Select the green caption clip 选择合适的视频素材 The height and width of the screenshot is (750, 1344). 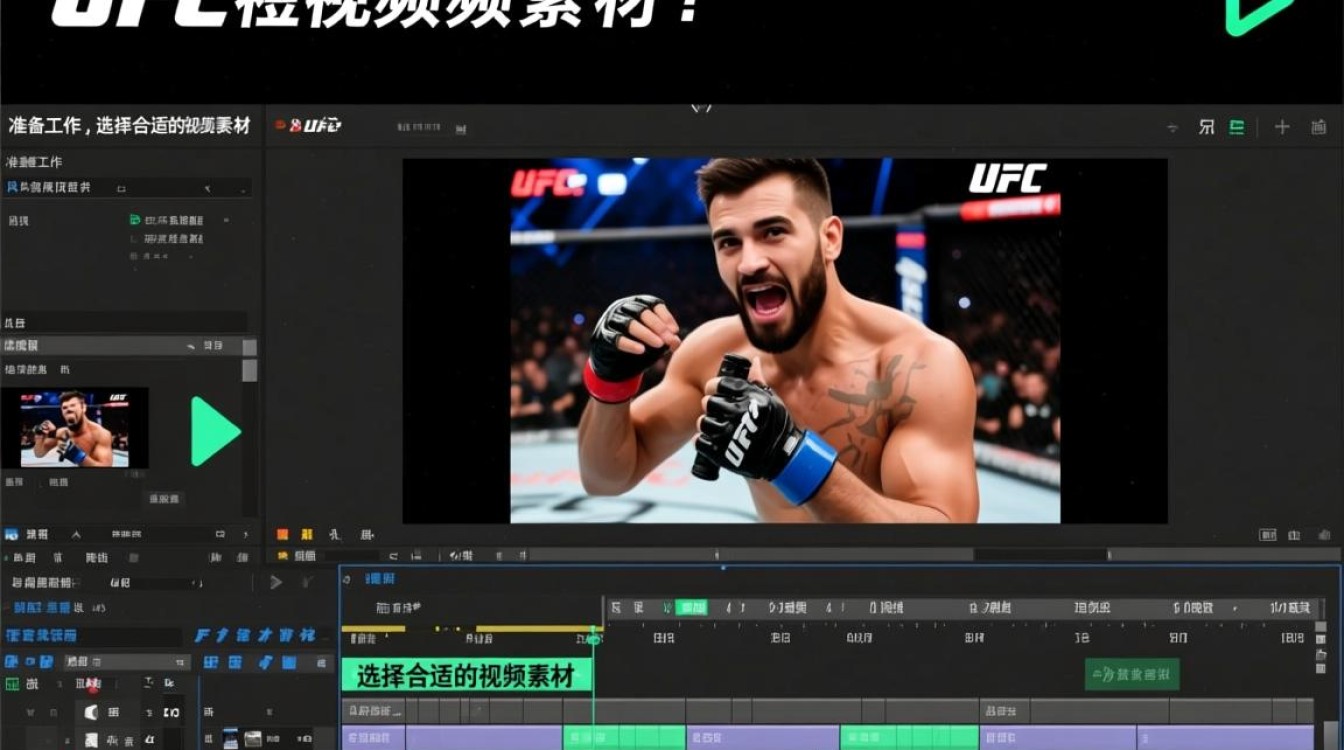[466, 676]
